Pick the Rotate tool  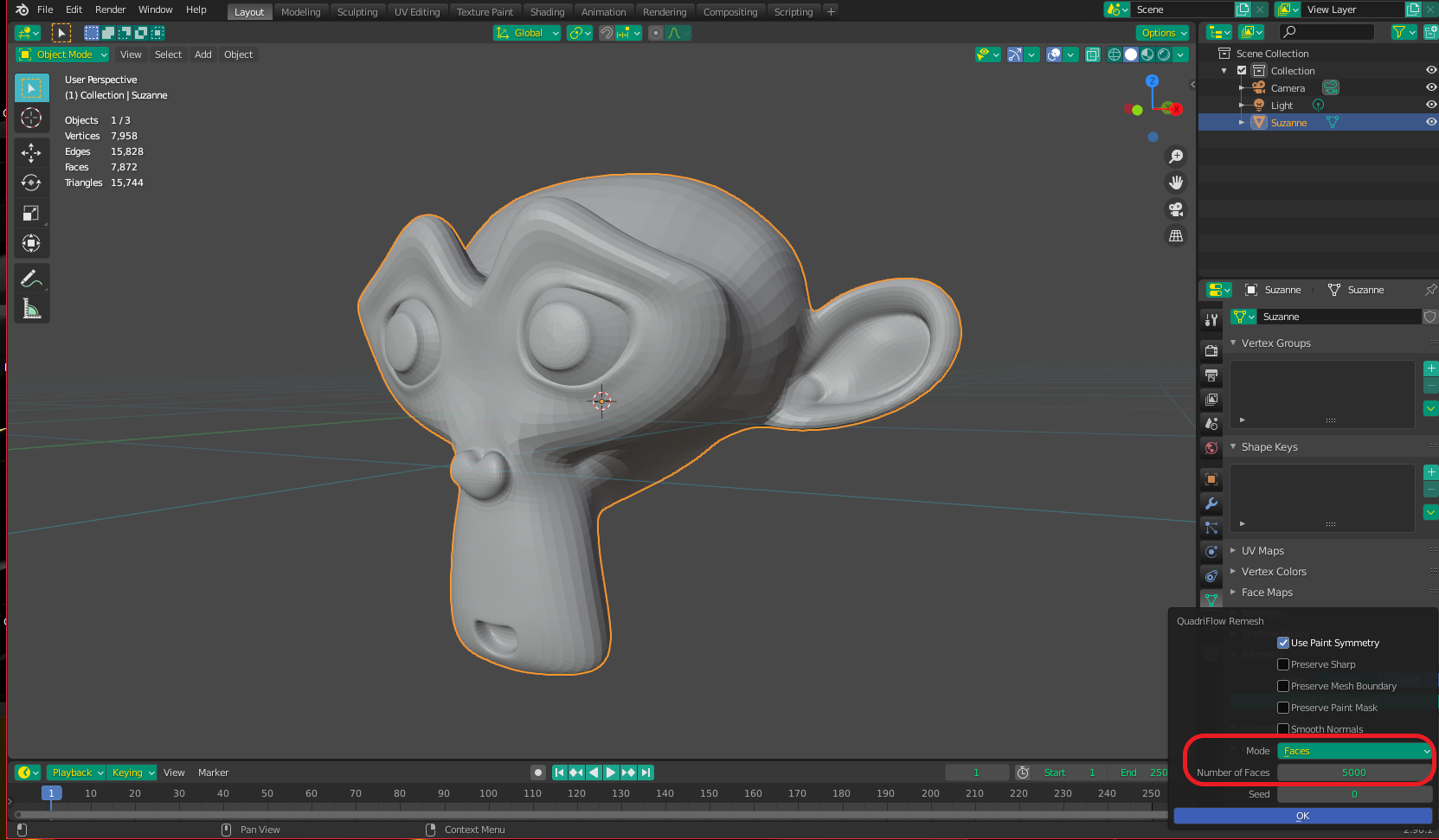click(31, 183)
